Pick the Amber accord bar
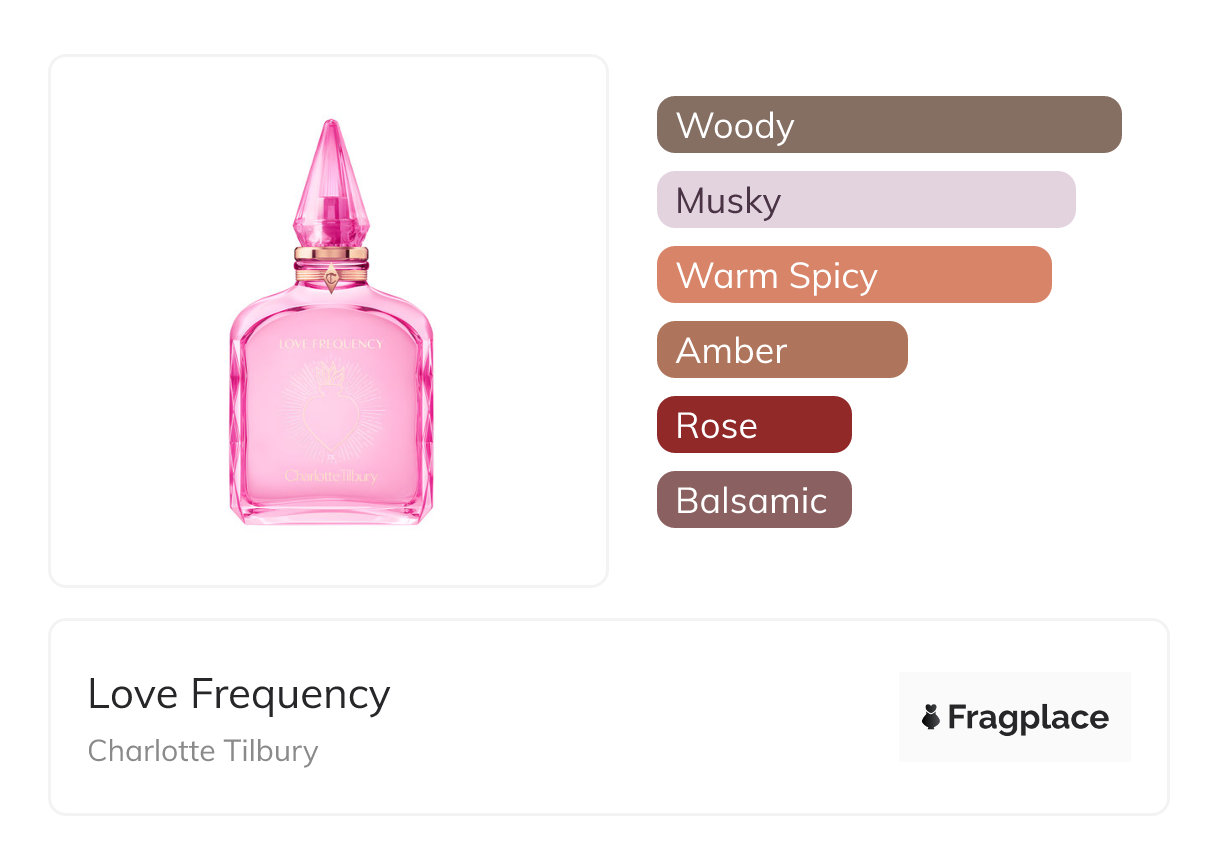Image resolution: width=1218 pixels, height=864 pixels. click(x=782, y=350)
